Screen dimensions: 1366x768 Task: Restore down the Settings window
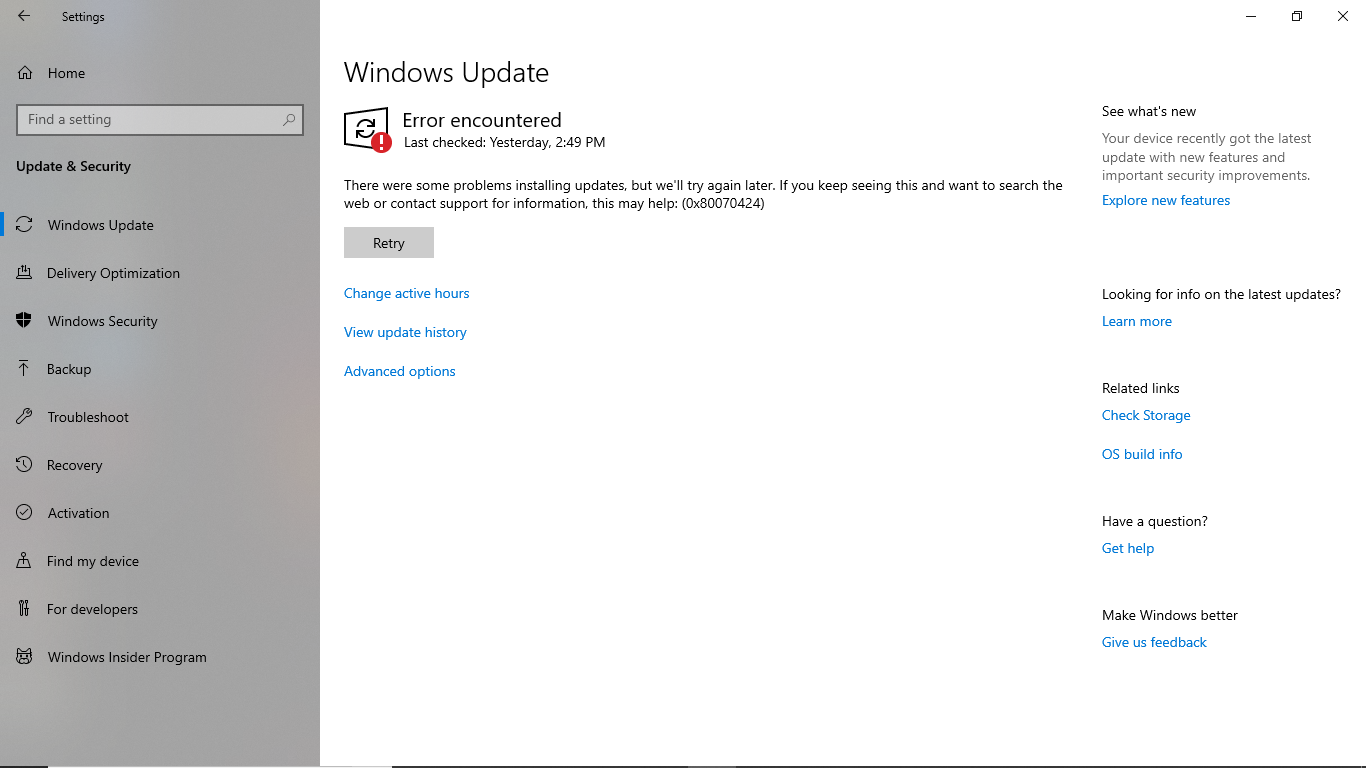coord(1297,16)
